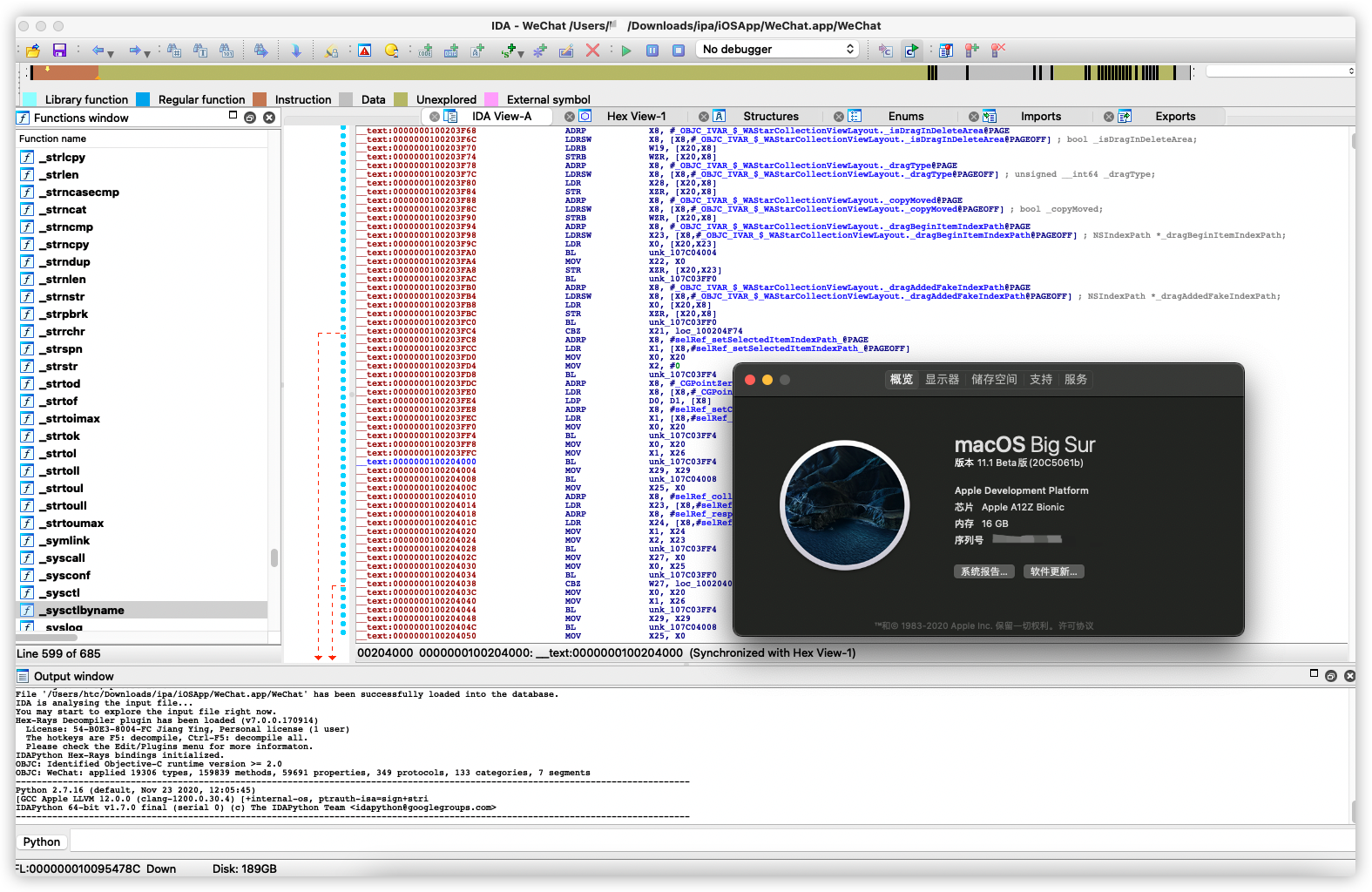This screenshot has width=1372, height=892.
Task: Select 储存空间 tab in About This Mac
Action: pyautogui.click(x=994, y=380)
